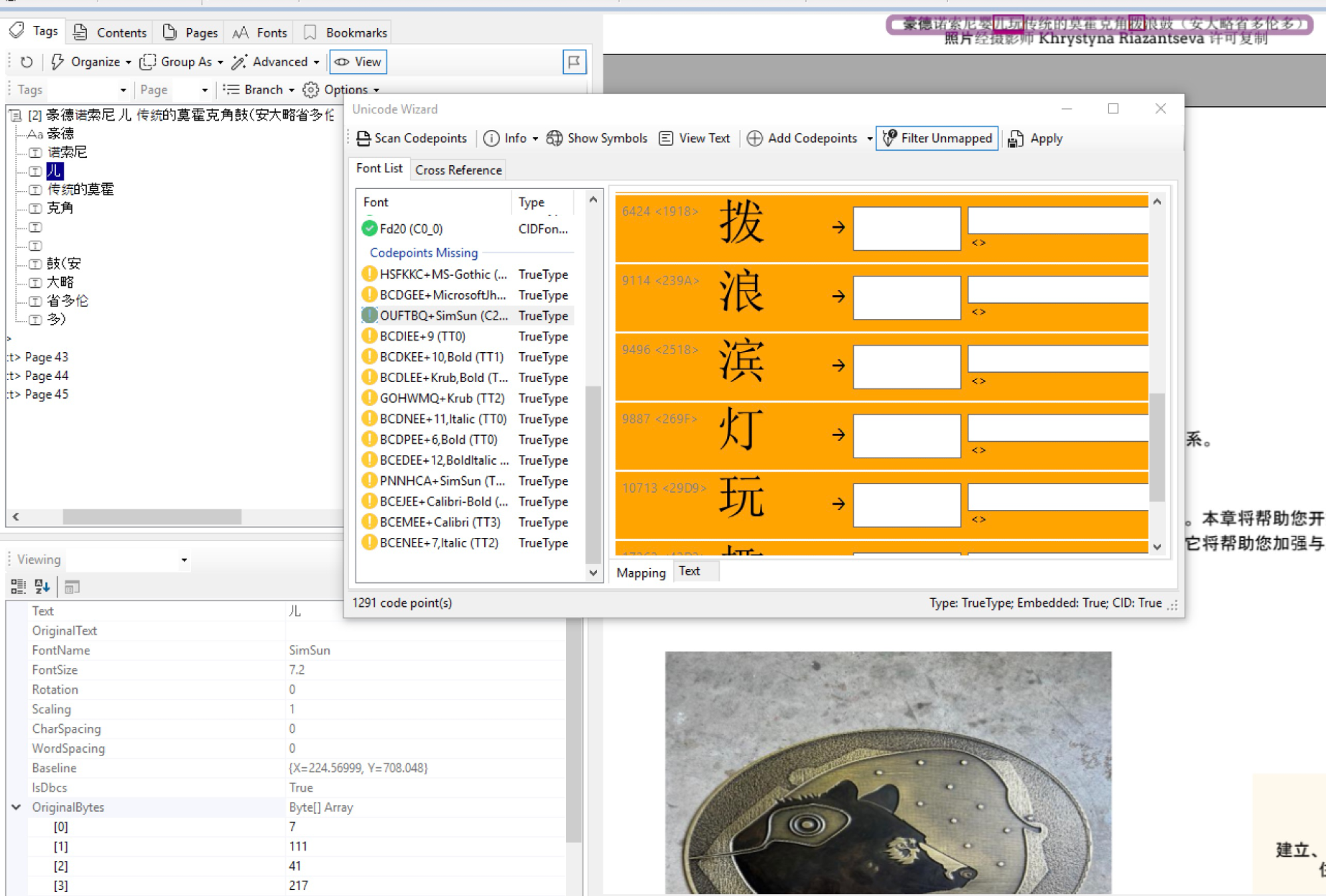Click the Apply icon in the Unicode Wizard

pyautogui.click(x=1016, y=138)
